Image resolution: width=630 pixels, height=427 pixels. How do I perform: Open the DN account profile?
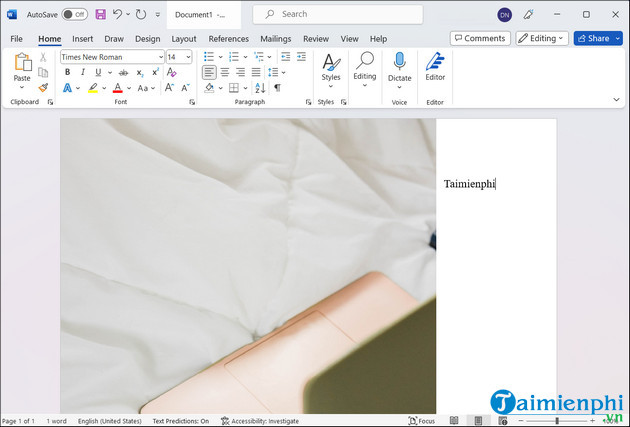pyautogui.click(x=504, y=15)
